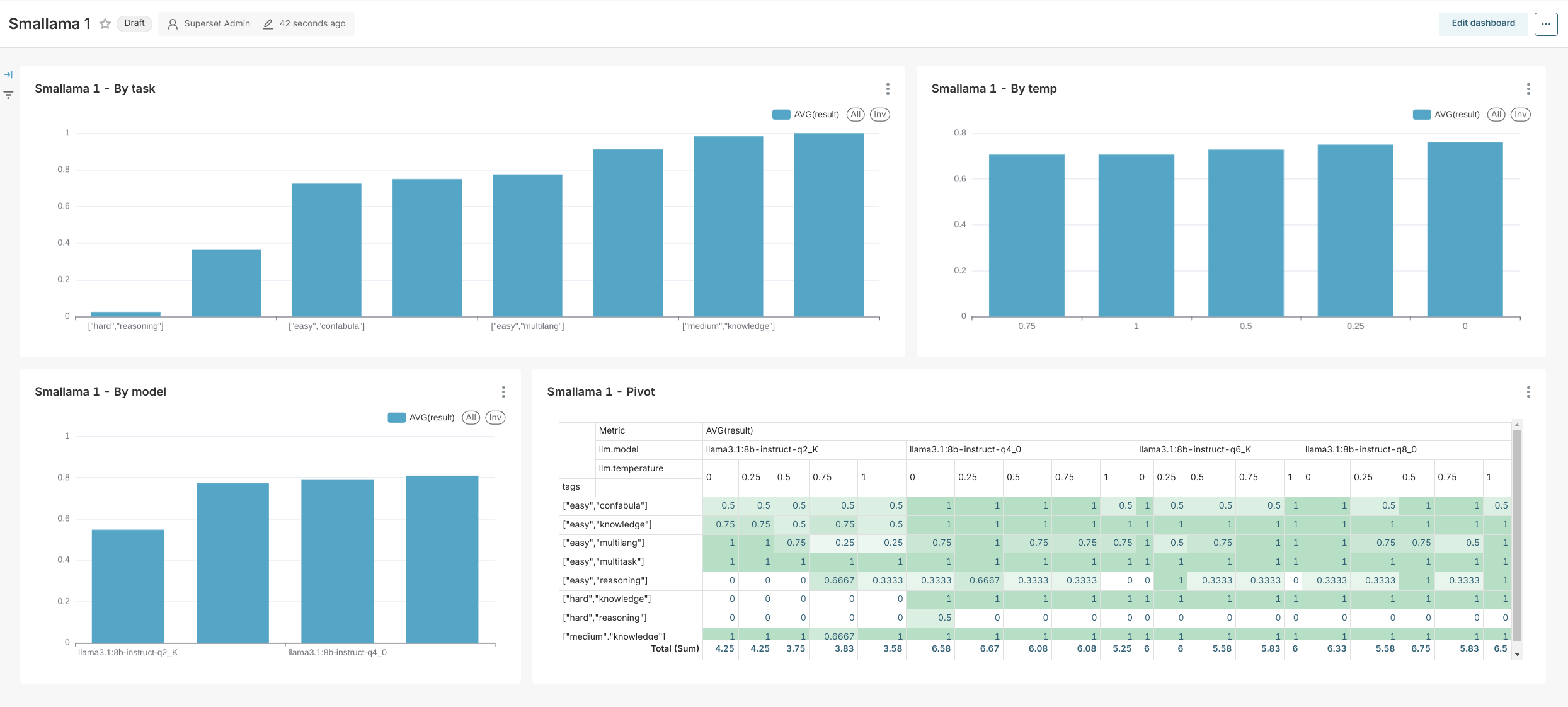Screen dimensions: 1568x707
Task: Click the Draft status badge
Action: tap(134, 23)
